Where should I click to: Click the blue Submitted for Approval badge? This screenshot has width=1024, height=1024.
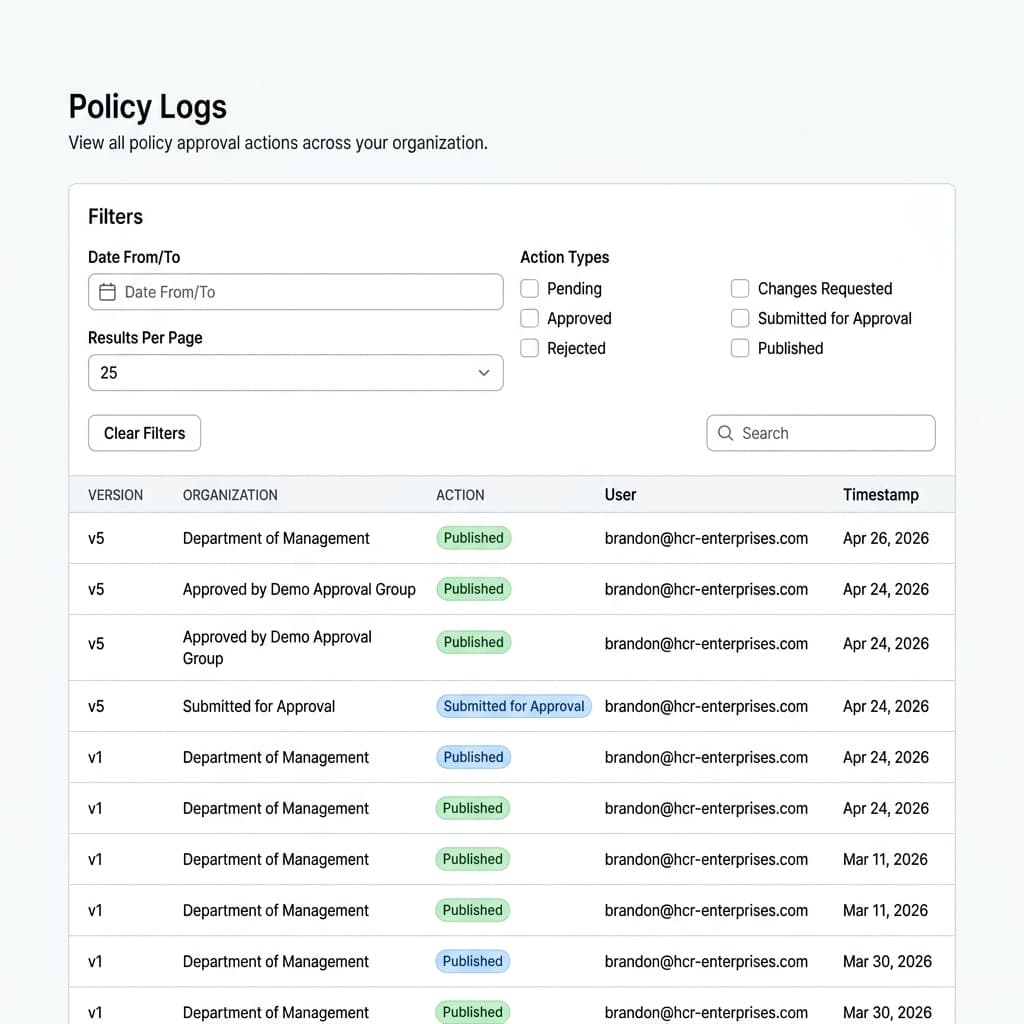point(513,706)
